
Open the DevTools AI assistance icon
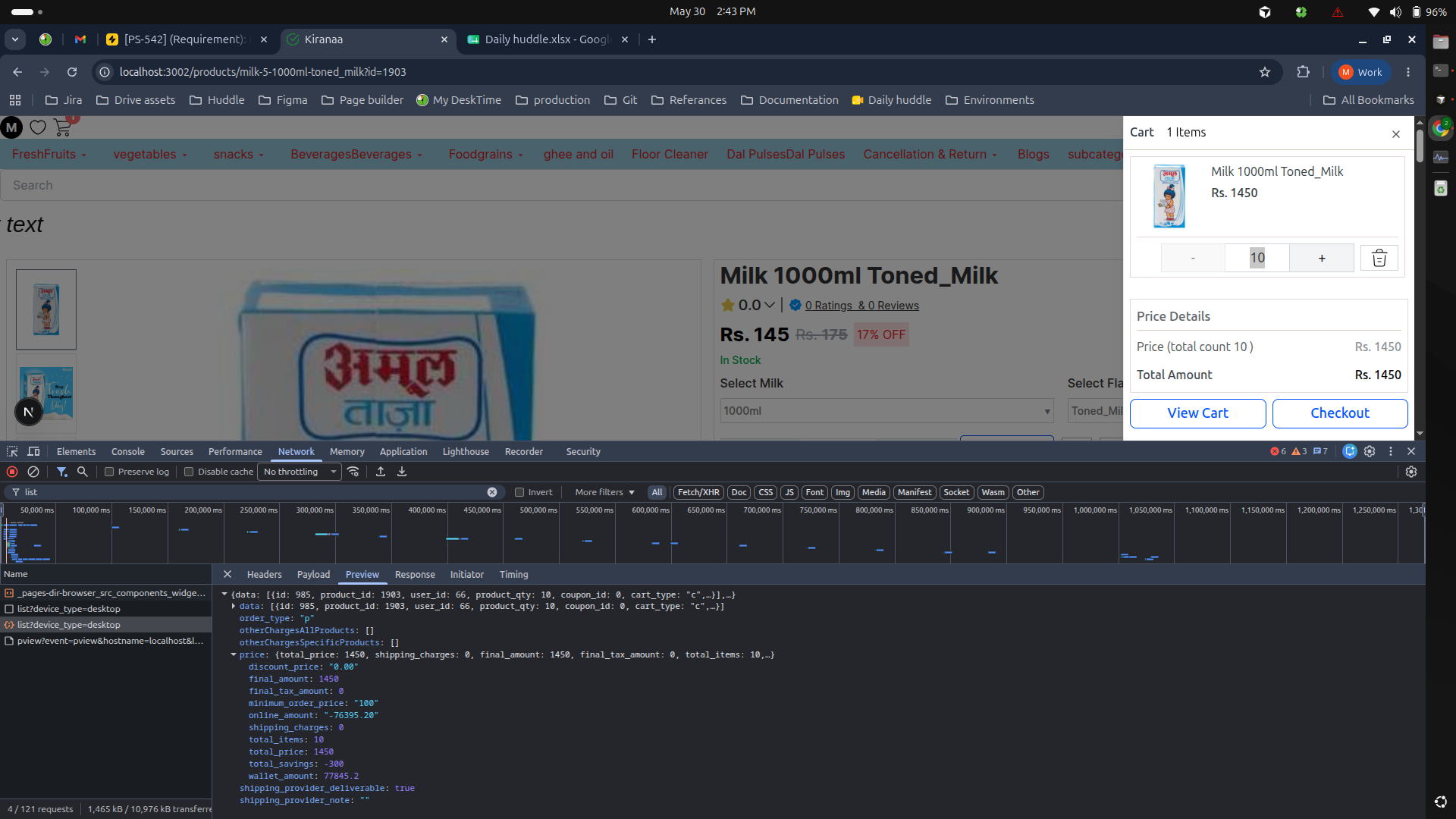click(x=1350, y=451)
